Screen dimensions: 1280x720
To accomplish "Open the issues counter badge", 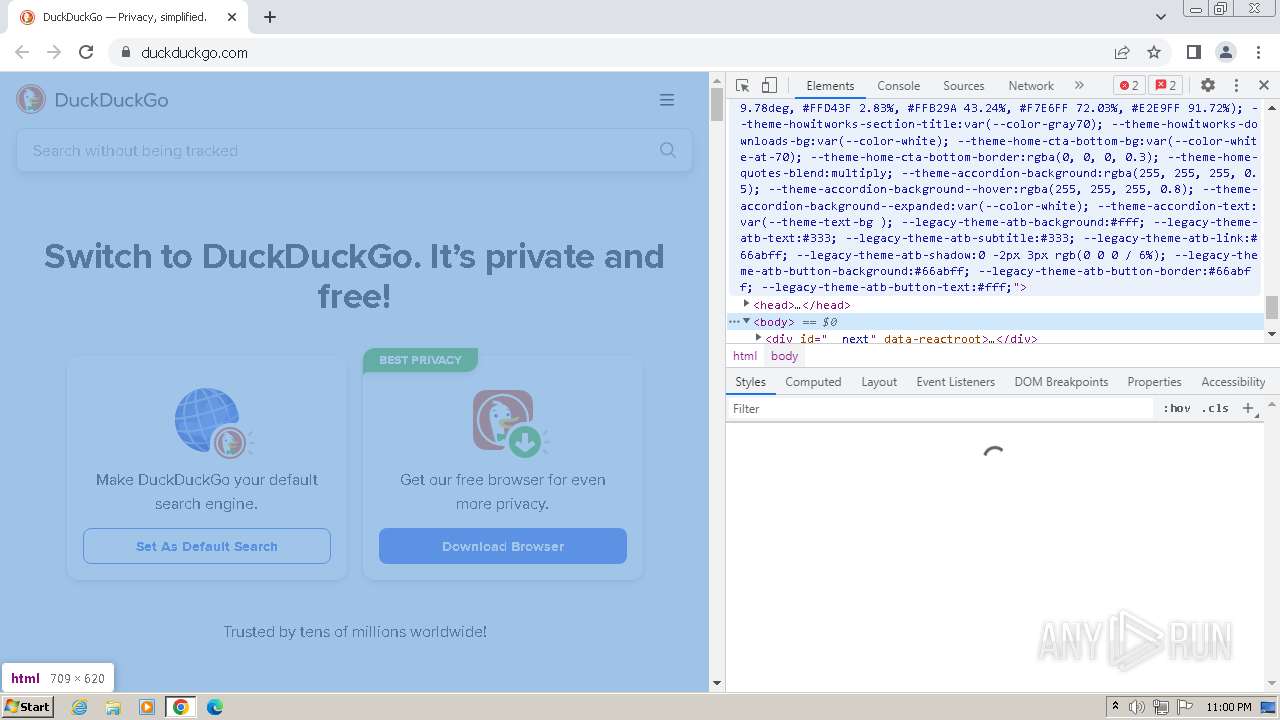I will tap(1165, 85).
